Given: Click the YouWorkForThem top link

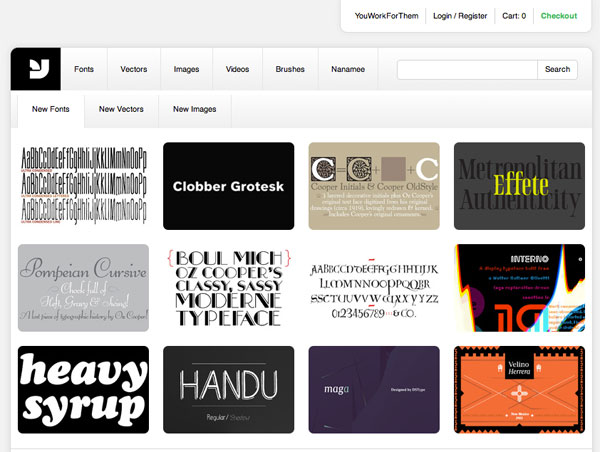Looking at the screenshot, I should [x=386, y=16].
